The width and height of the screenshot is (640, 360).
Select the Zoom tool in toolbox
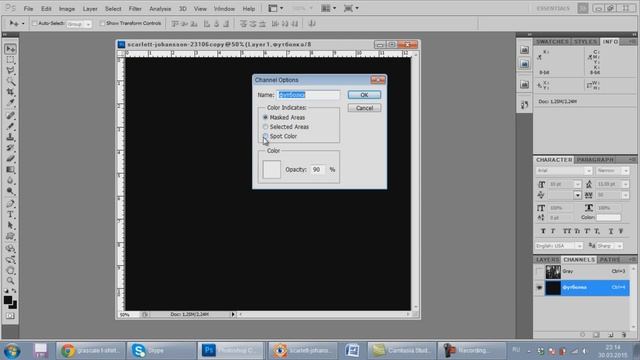pos(10,281)
